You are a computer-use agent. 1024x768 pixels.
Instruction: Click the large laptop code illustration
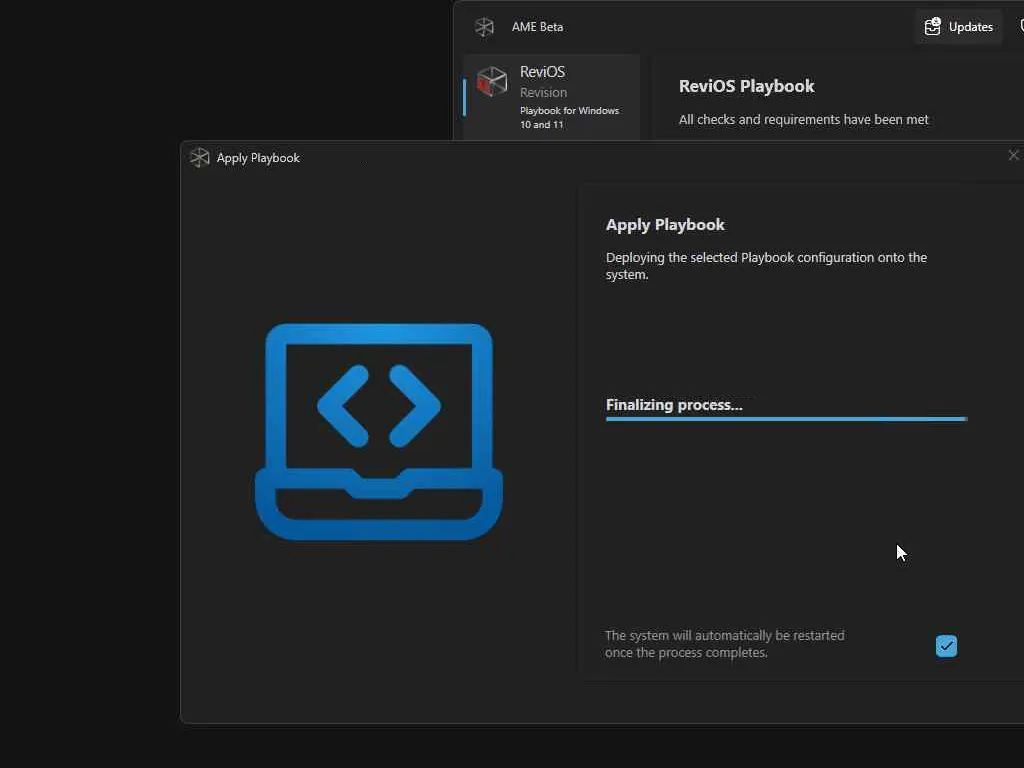pyautogui.click(x=379, y=432)
